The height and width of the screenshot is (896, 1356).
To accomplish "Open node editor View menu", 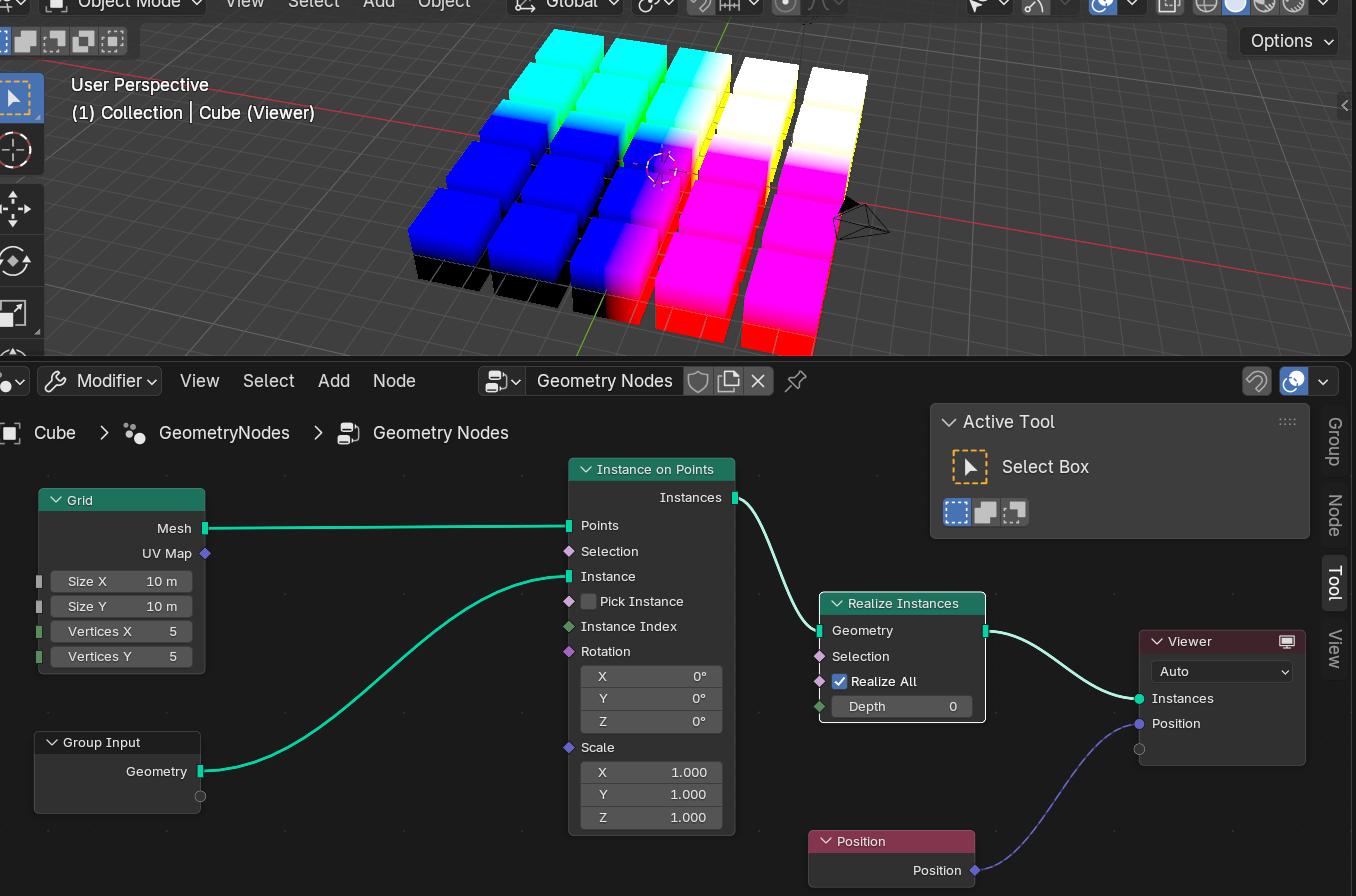I will (x=199, y=381).
